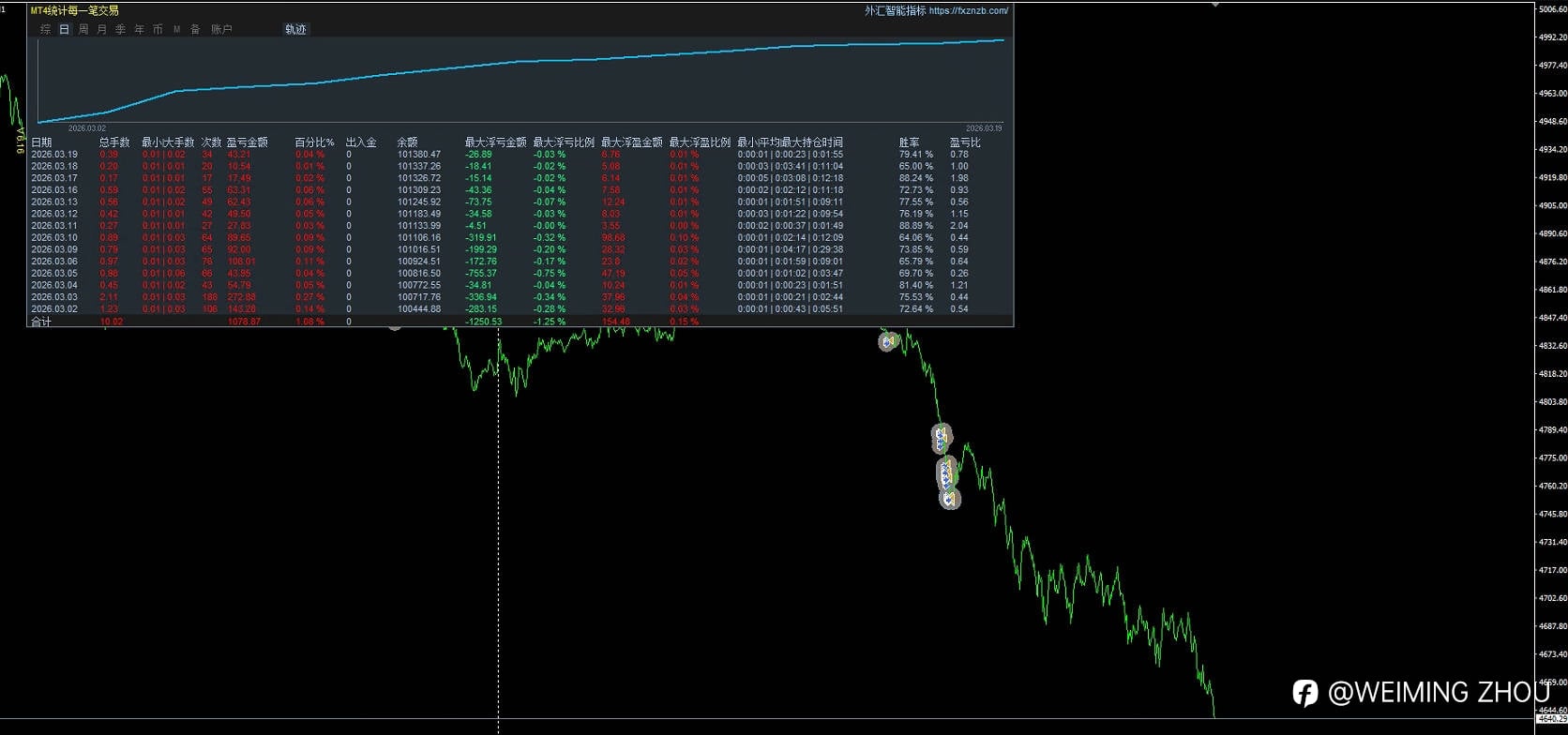The height and width of the screenshot is (735, 1568).
Task: Select the 2026.03.19 date row
Action: [54, 155]
